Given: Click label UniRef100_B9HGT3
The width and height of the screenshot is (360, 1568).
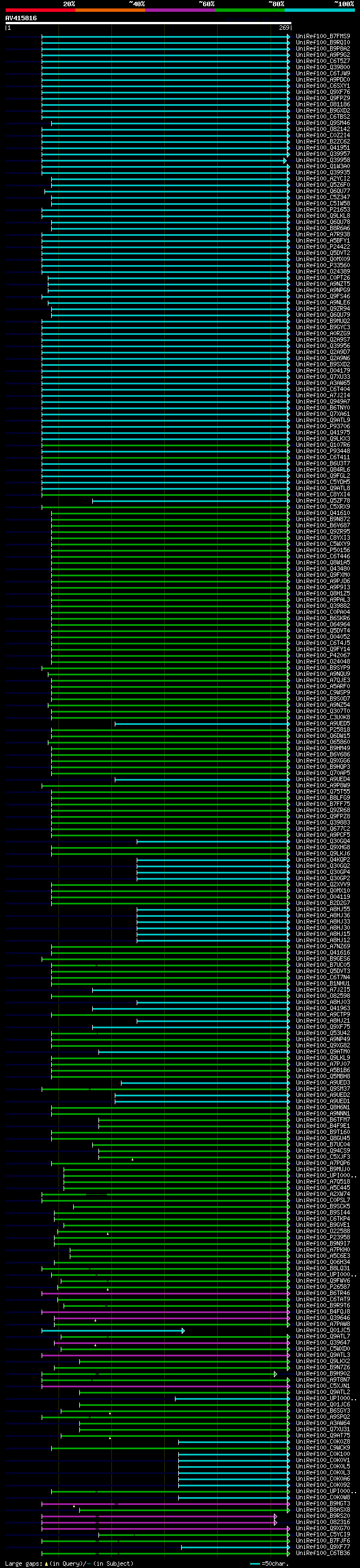Looking at the screenshot, I should click(323, 1503).
